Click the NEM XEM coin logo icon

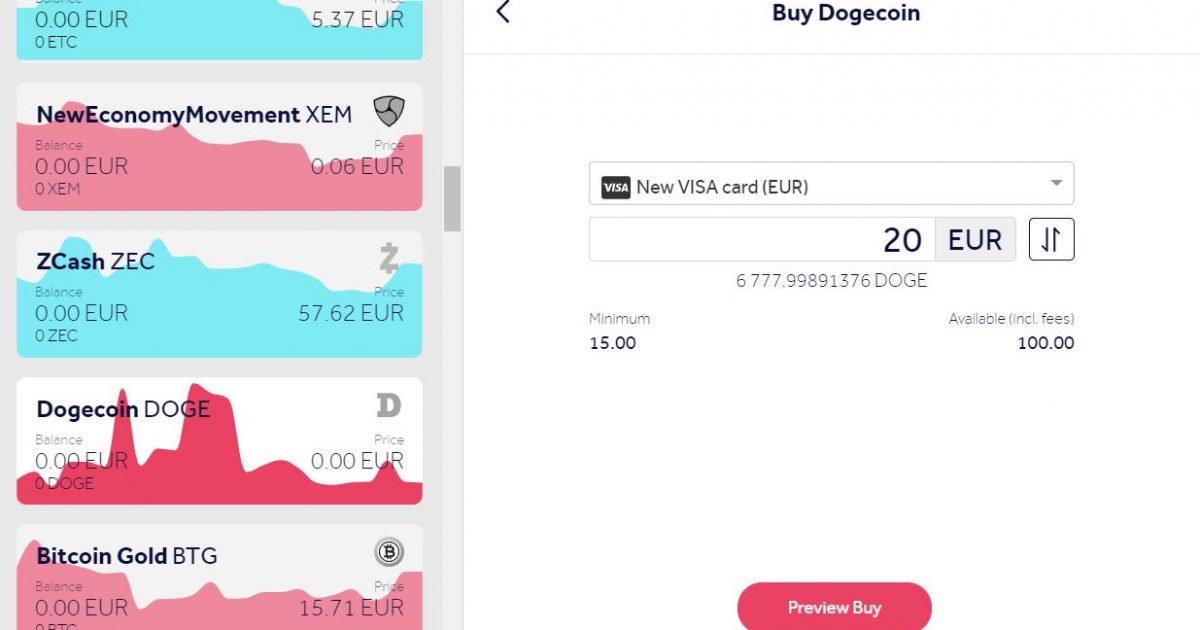click(388, 111)
